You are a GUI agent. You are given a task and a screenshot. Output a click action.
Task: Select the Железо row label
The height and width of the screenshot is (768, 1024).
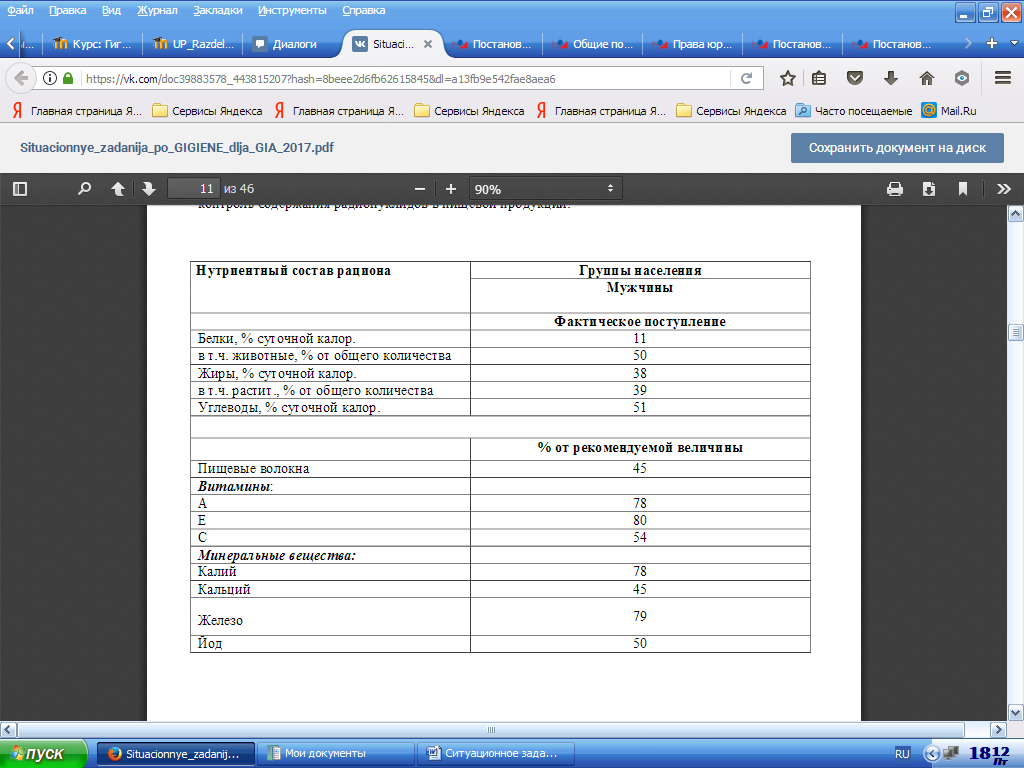220,620
